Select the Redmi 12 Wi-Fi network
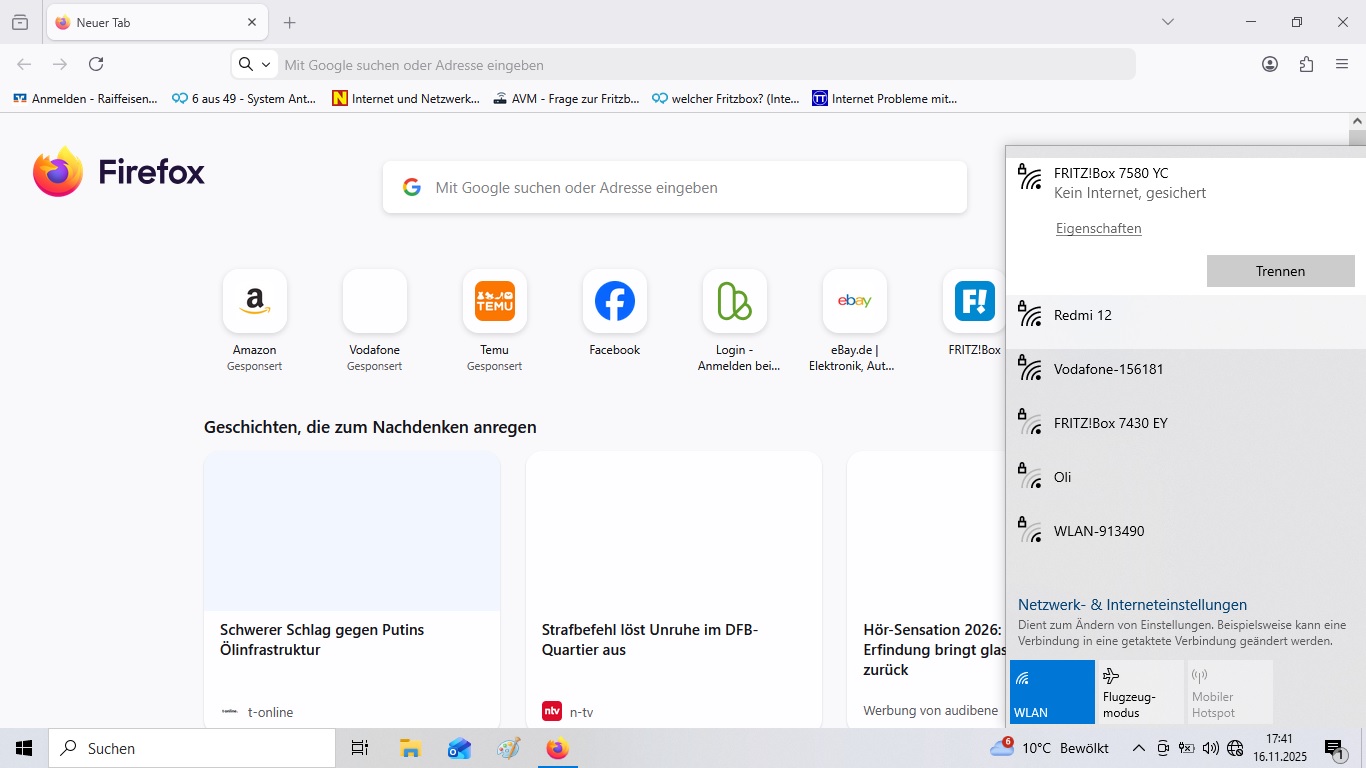Image resolution: width=1366 pixels, height=768 pixels. [x=1186, y=322]
